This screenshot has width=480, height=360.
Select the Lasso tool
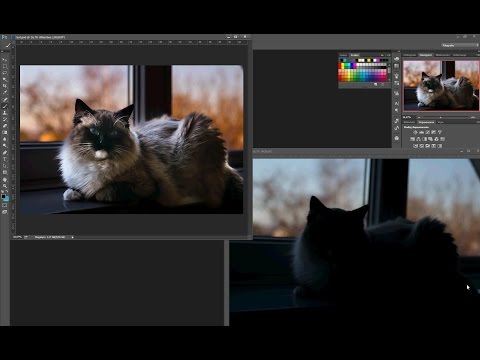tap(5, 73)
